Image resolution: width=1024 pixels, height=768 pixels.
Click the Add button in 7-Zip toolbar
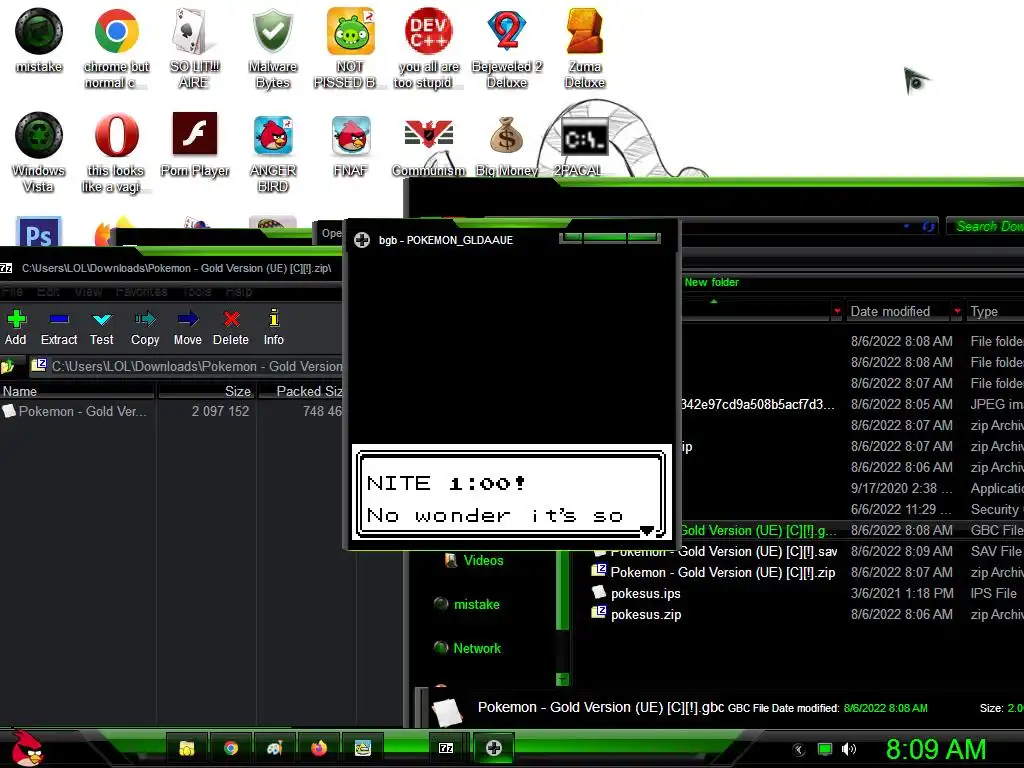[x=16, y=327]
